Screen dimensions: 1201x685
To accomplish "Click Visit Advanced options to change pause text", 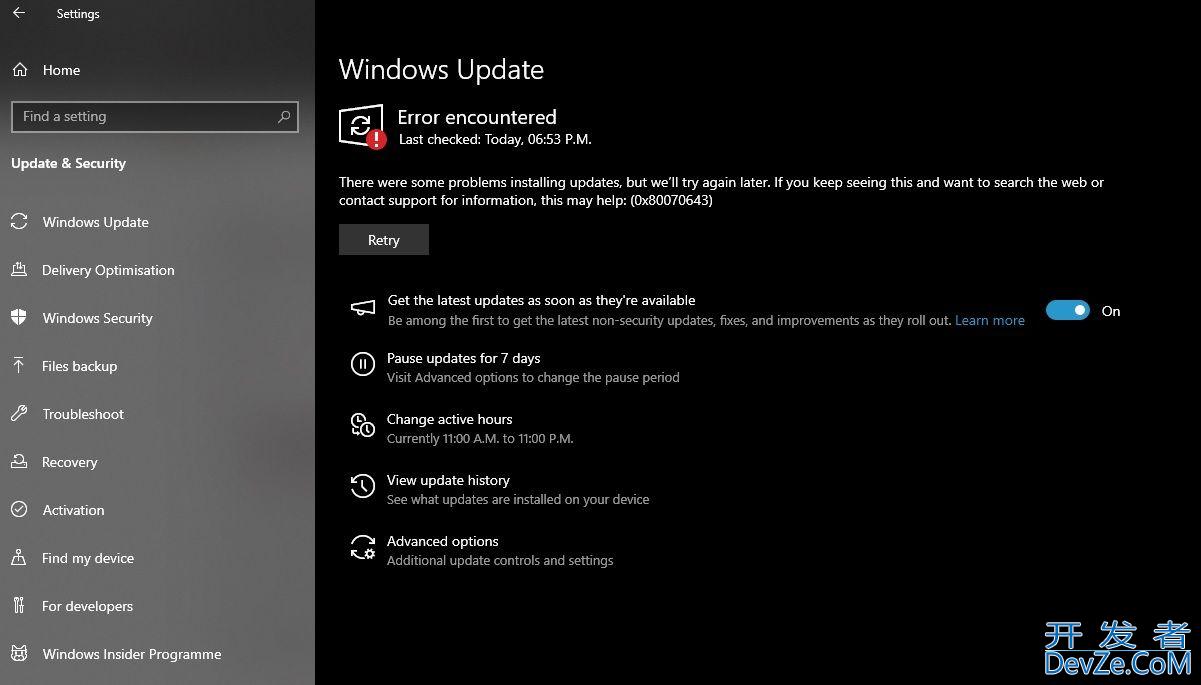I will point(533,377).
